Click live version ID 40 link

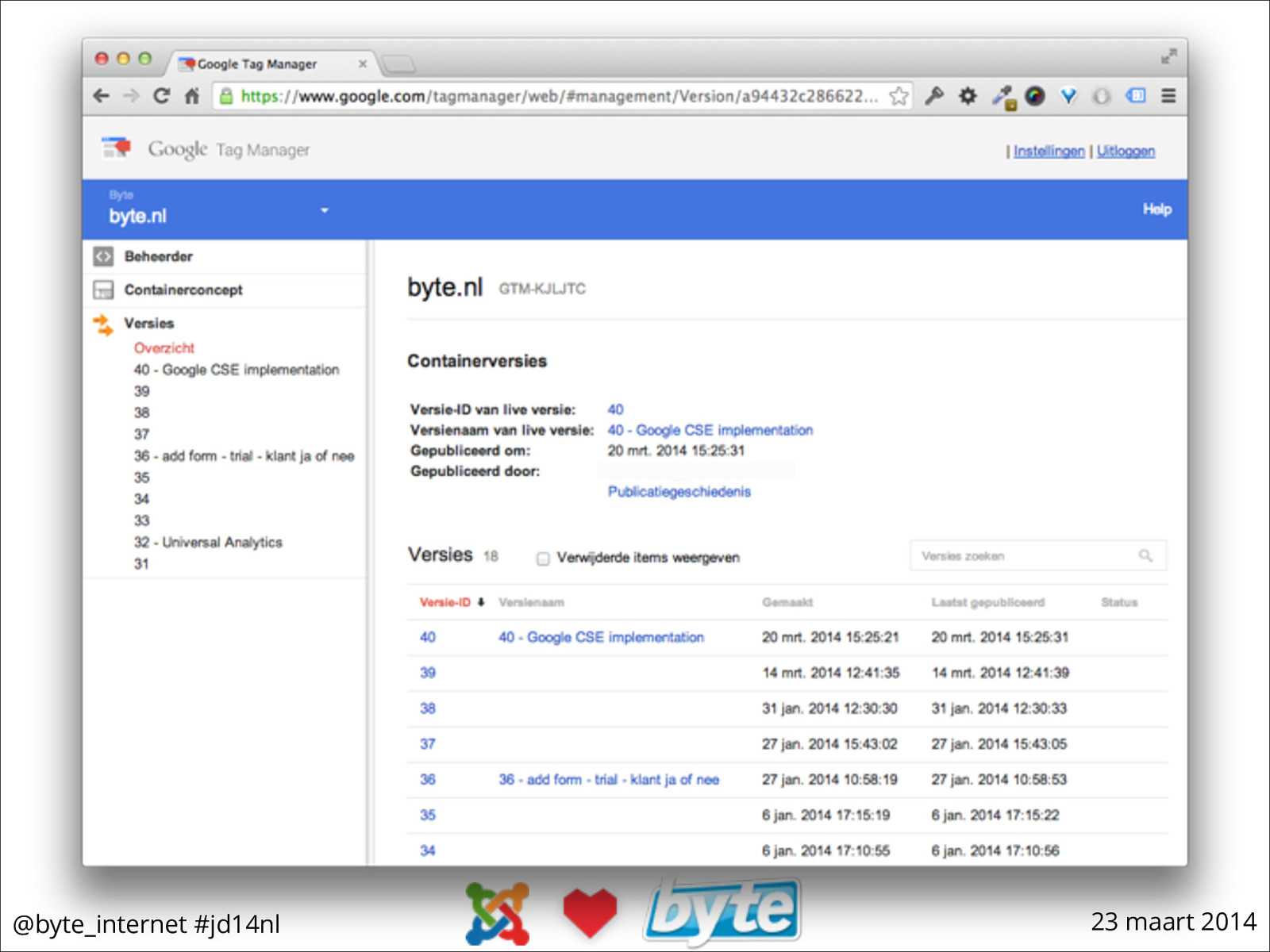point(615,409)
